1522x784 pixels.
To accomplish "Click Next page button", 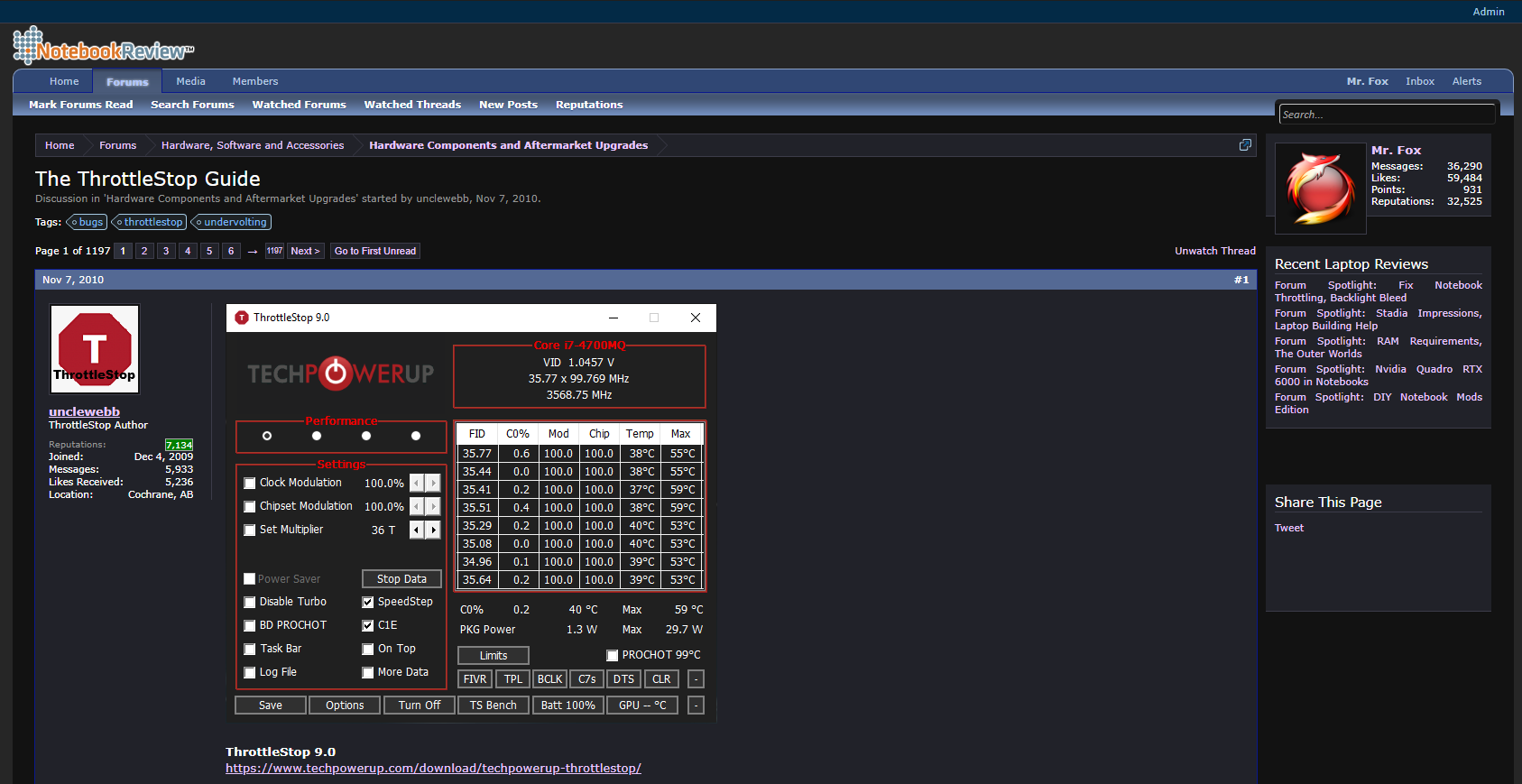I will 305,251.
